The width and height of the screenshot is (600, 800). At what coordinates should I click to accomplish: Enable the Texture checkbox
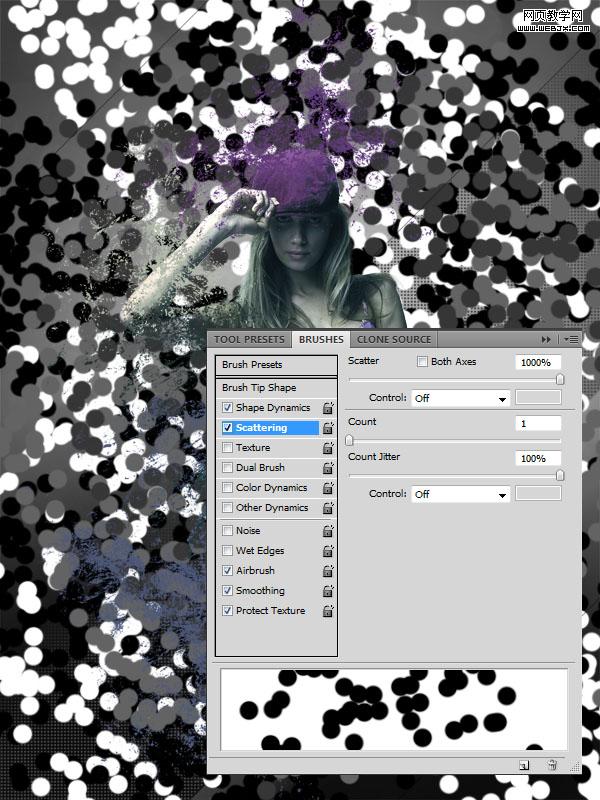click(x=228, y=447)
